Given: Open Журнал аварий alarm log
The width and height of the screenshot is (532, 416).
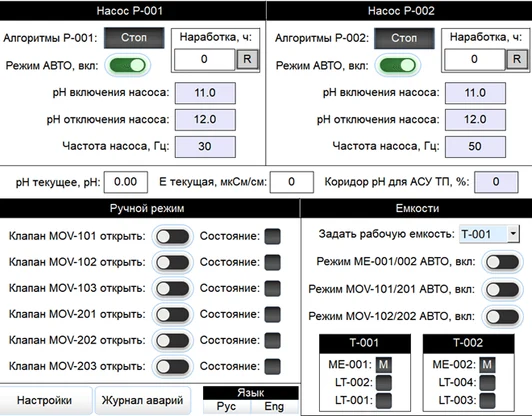Looking at the screenshot, I should pos(142,400).
